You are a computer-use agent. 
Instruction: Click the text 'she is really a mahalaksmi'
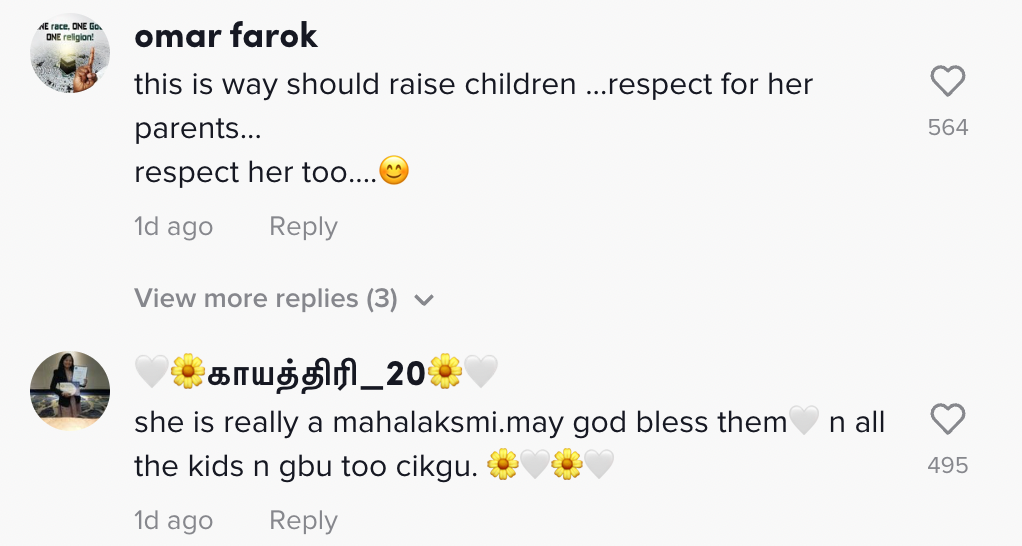[x=318, y=423]
